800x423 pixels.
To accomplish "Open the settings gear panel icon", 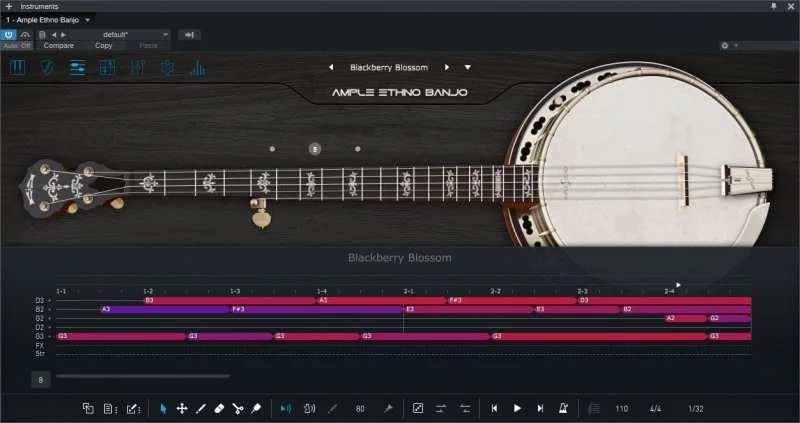I will (167, 67).
